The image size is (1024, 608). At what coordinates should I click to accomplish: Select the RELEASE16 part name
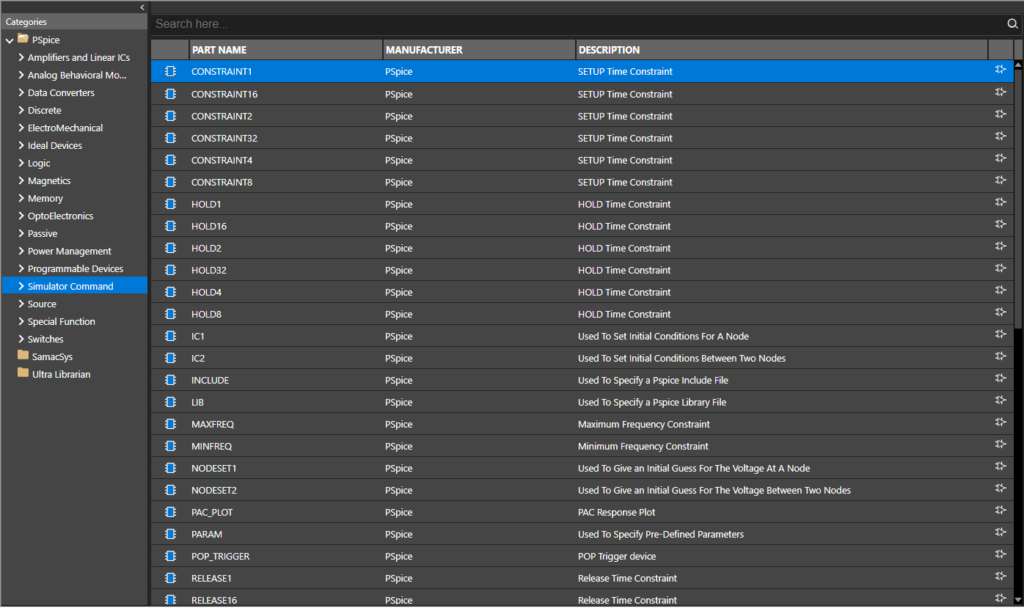point(214,600)
